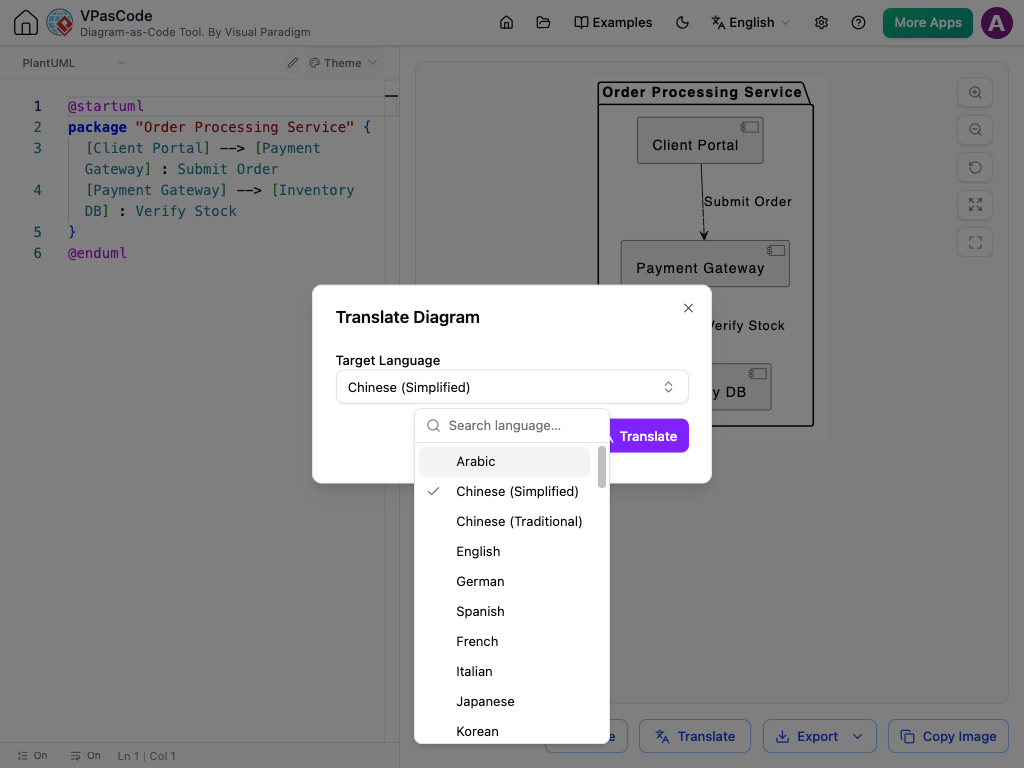1024x768 pixels.
Task: Click the Client Portal component in diagram
Action: [x=700, y=140]
